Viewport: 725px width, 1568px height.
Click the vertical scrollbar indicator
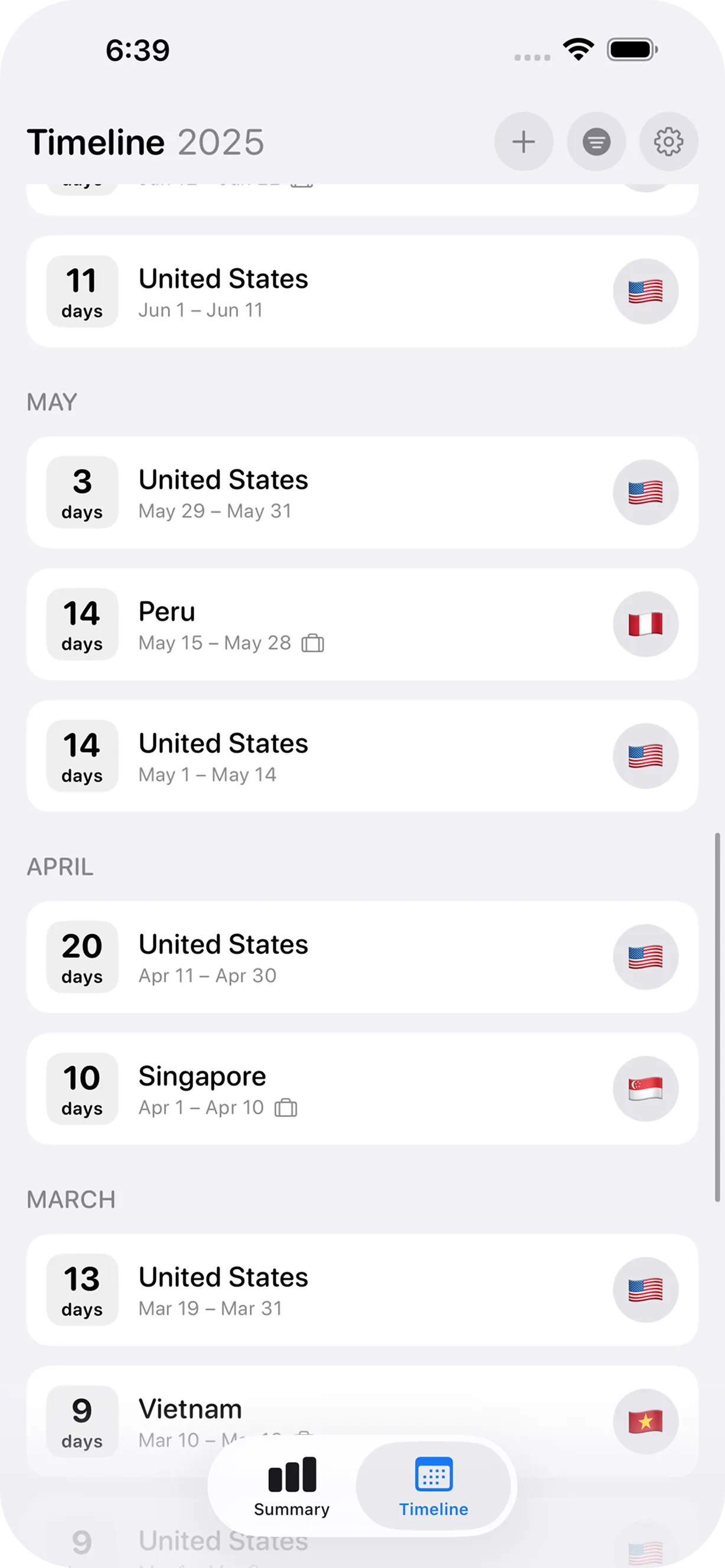pyautogui.click(x=717, y=1017)
